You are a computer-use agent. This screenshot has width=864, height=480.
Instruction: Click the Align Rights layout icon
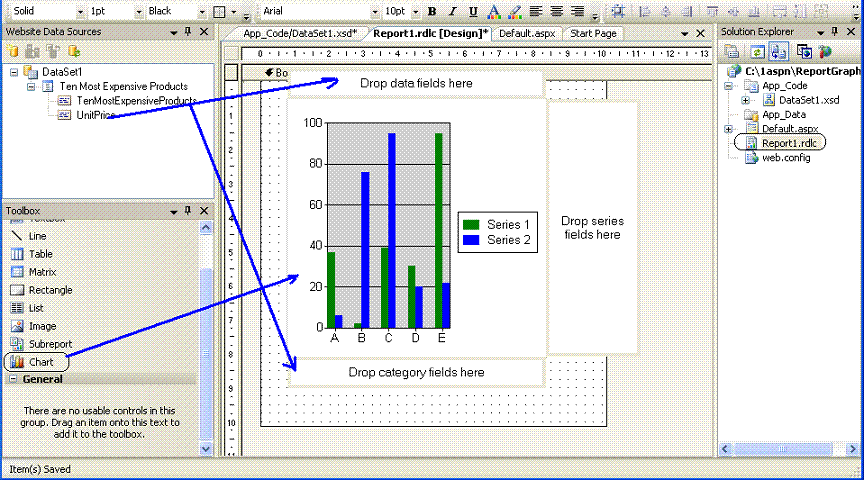(687, 11)
